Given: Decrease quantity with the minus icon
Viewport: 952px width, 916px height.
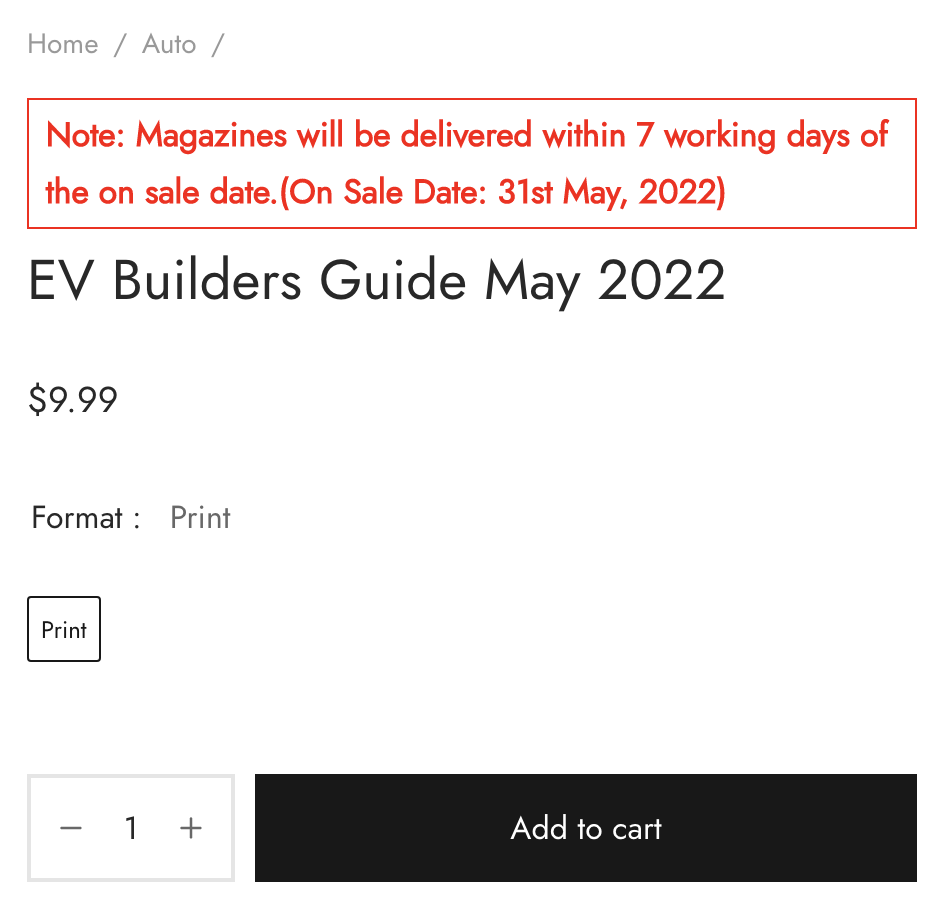Looking at the screenshot, I should click(x=71, y=828).
